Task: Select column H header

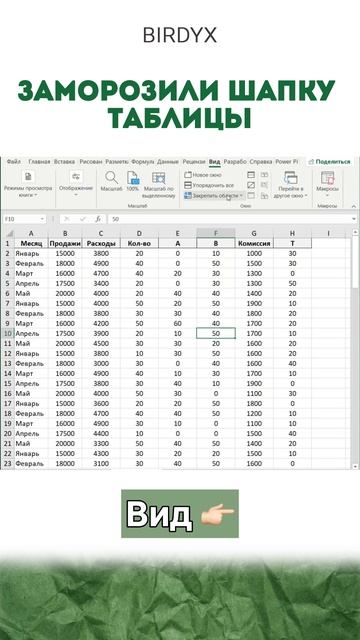Action: tap(292, 233)
